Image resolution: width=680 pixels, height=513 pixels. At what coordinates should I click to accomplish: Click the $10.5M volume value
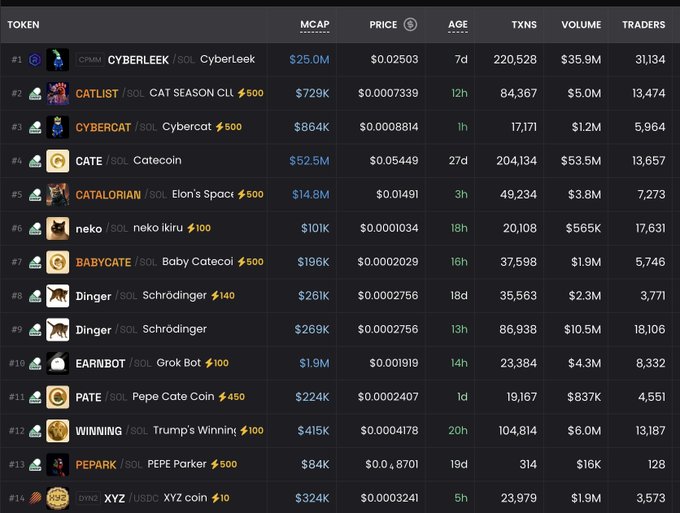click(x=582, y=330)
